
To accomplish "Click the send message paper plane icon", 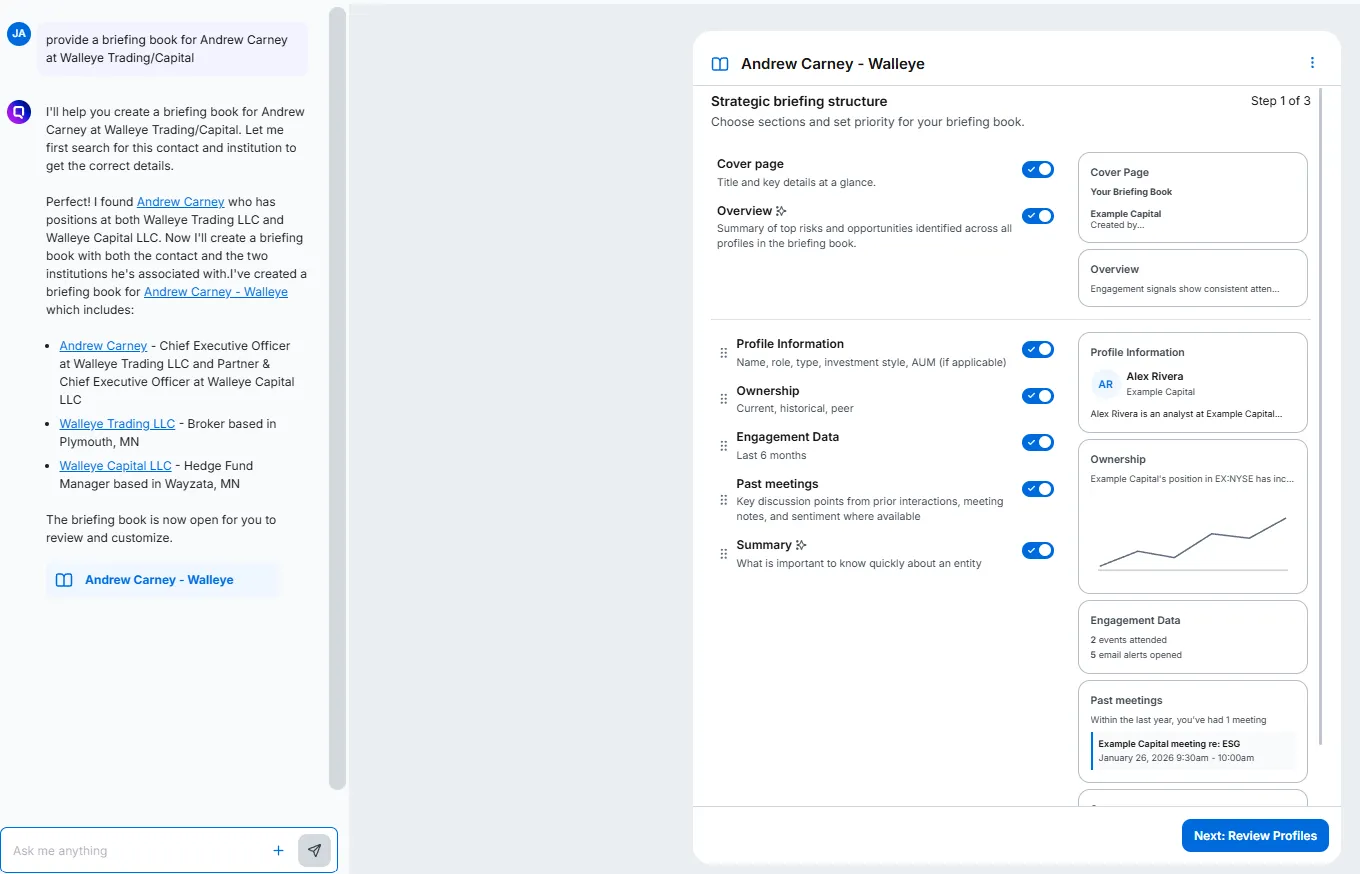I will (x=314, y=851).
